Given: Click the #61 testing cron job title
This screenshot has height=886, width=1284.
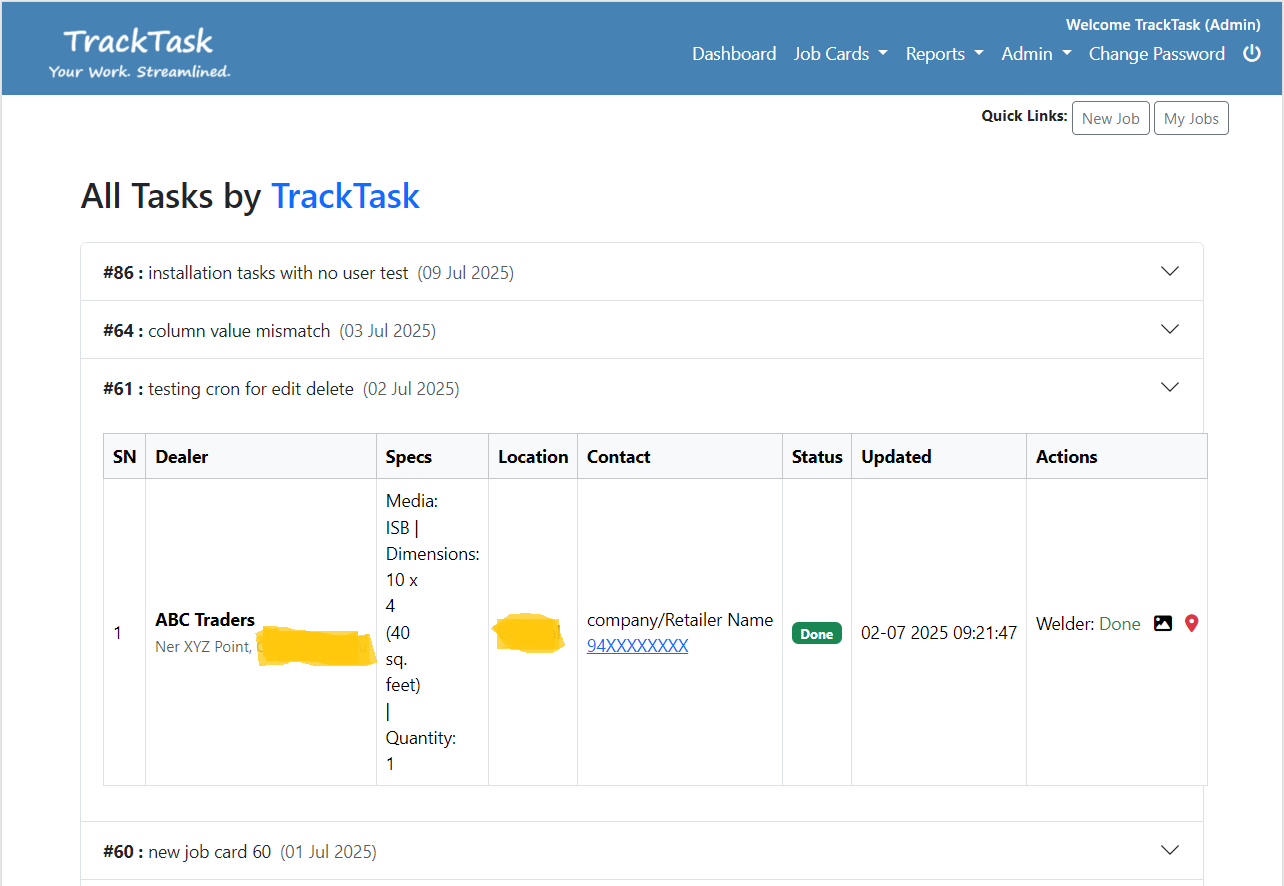Looking at the screenshot, I should click(x=250, y=389).
